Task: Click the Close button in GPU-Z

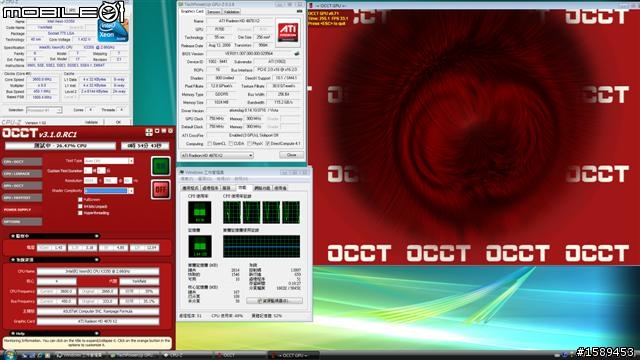Action: (x=291, y=155)
